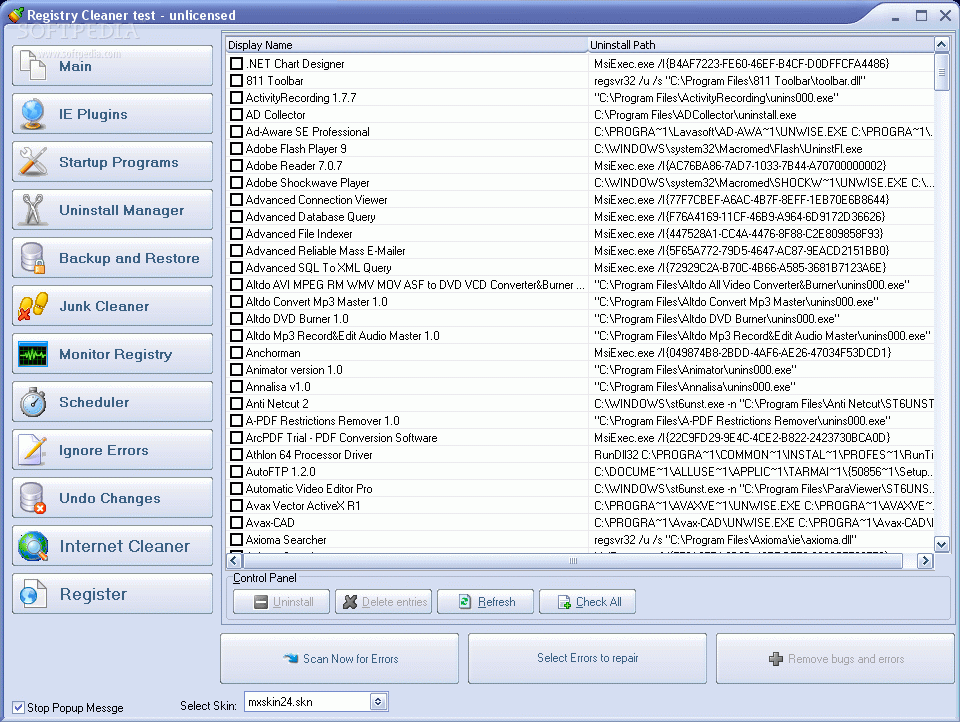This screenshot has width=960, height=722.
Task: Check the Anti Netcut 2 checkbox
Action: point(236,404)
